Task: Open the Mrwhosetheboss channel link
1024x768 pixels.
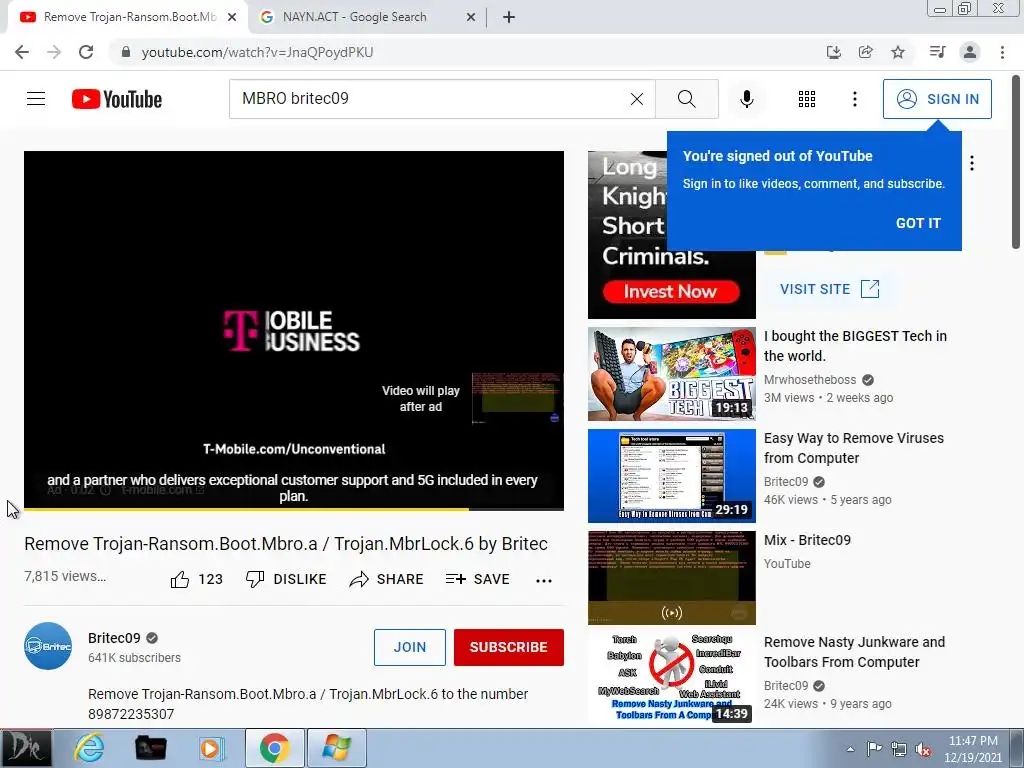Action: [810, 379]
